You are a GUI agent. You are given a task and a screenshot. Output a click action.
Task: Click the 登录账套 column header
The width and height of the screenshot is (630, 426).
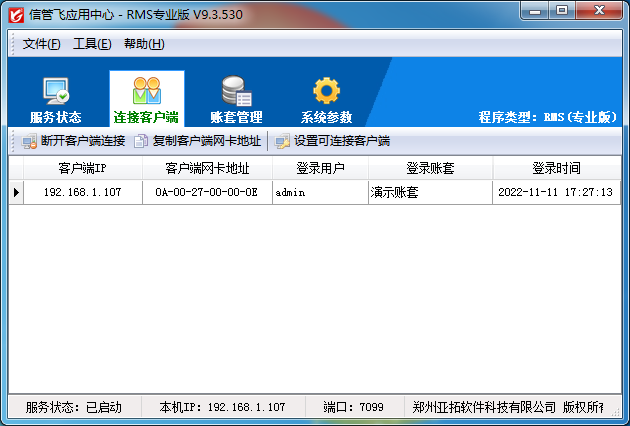431,168
